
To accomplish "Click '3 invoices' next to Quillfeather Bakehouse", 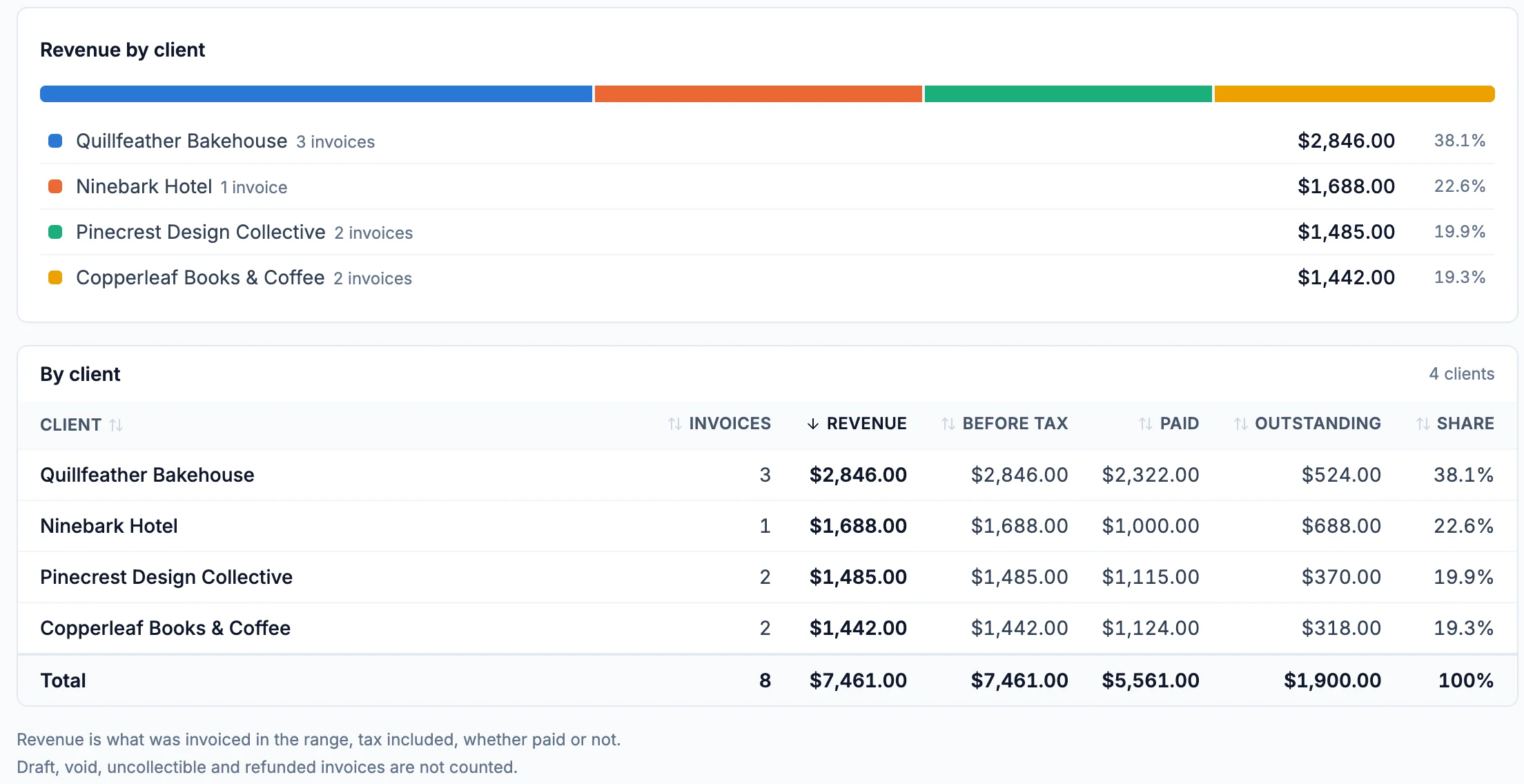I will coord(335,142).
